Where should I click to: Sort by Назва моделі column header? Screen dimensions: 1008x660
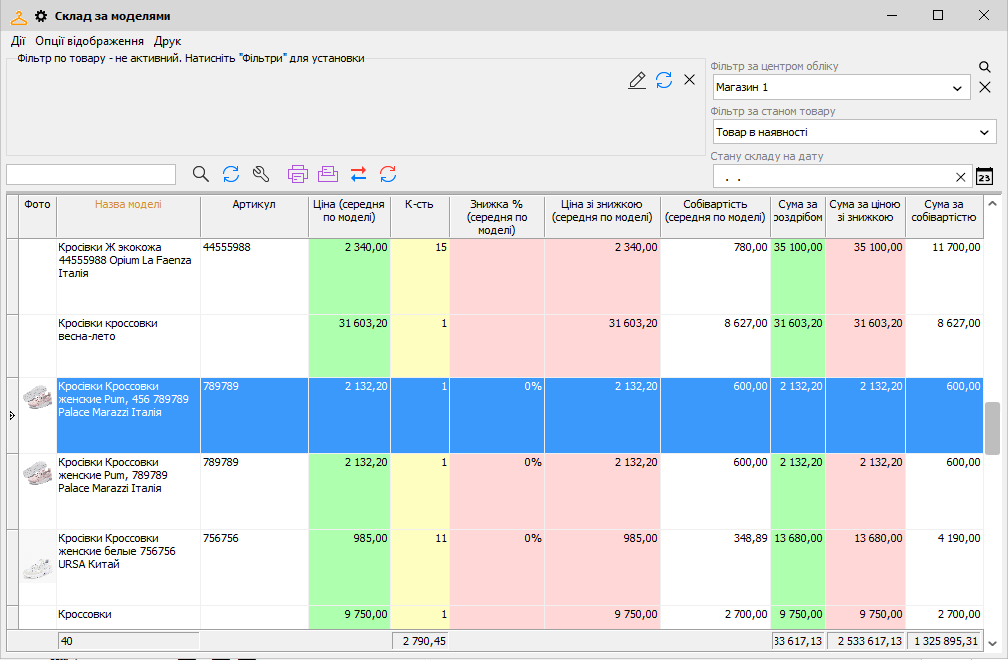[128, 204]
